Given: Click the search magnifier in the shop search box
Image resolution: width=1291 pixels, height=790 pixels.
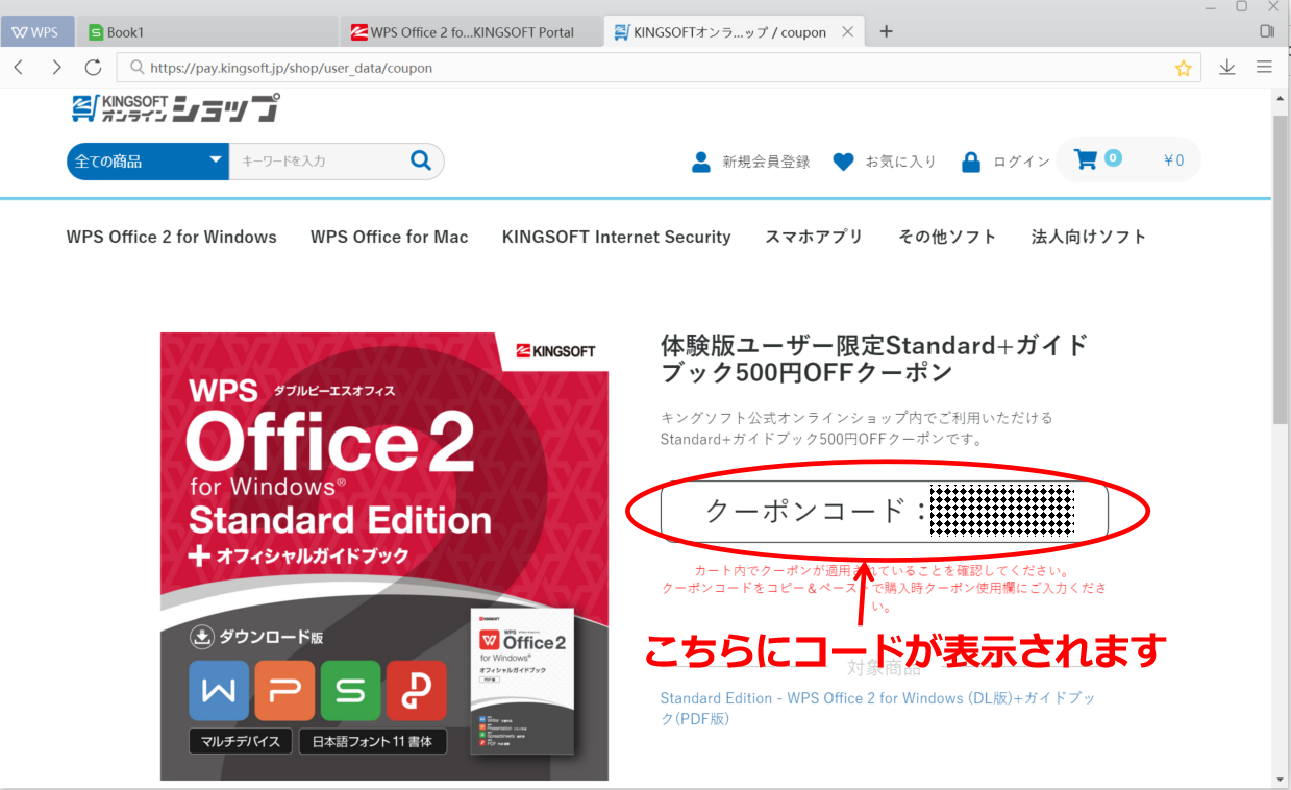Looking at the screenshot, I should pyautogui.click(x=421, y=160).
